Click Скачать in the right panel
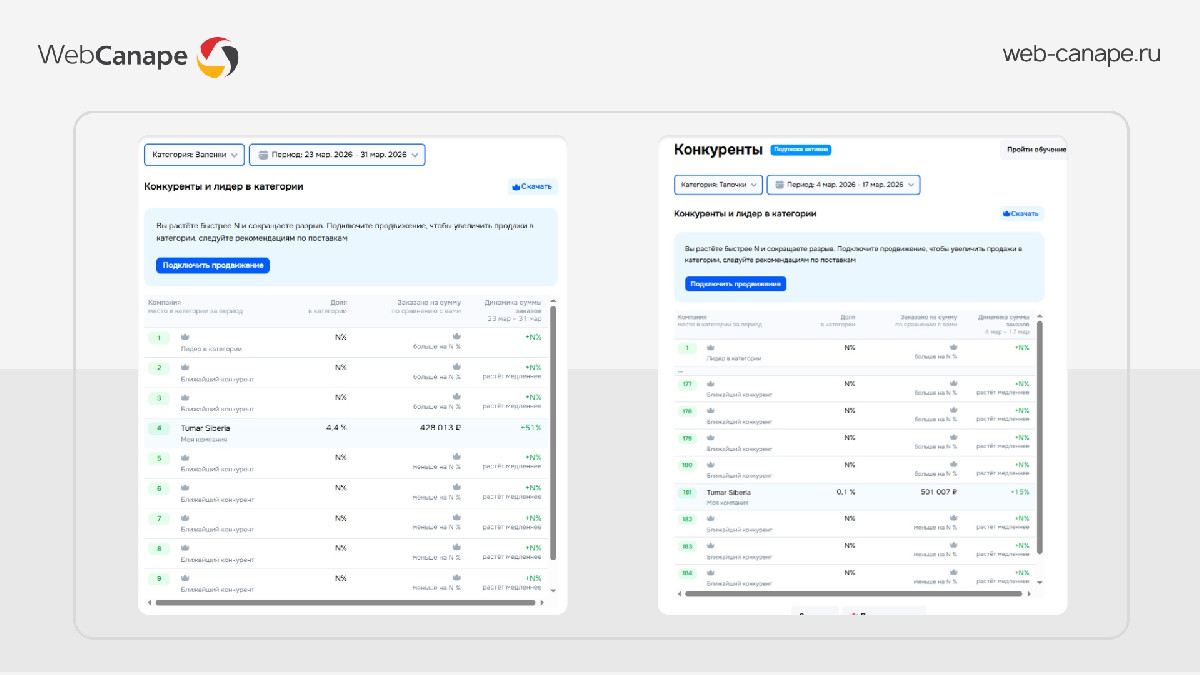 click(x=1022, y=213)
